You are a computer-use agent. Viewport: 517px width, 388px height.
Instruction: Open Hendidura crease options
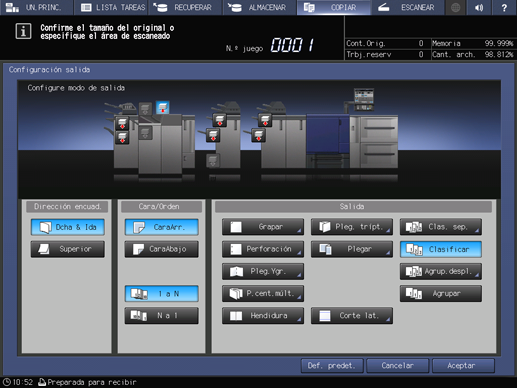point(263,315)
